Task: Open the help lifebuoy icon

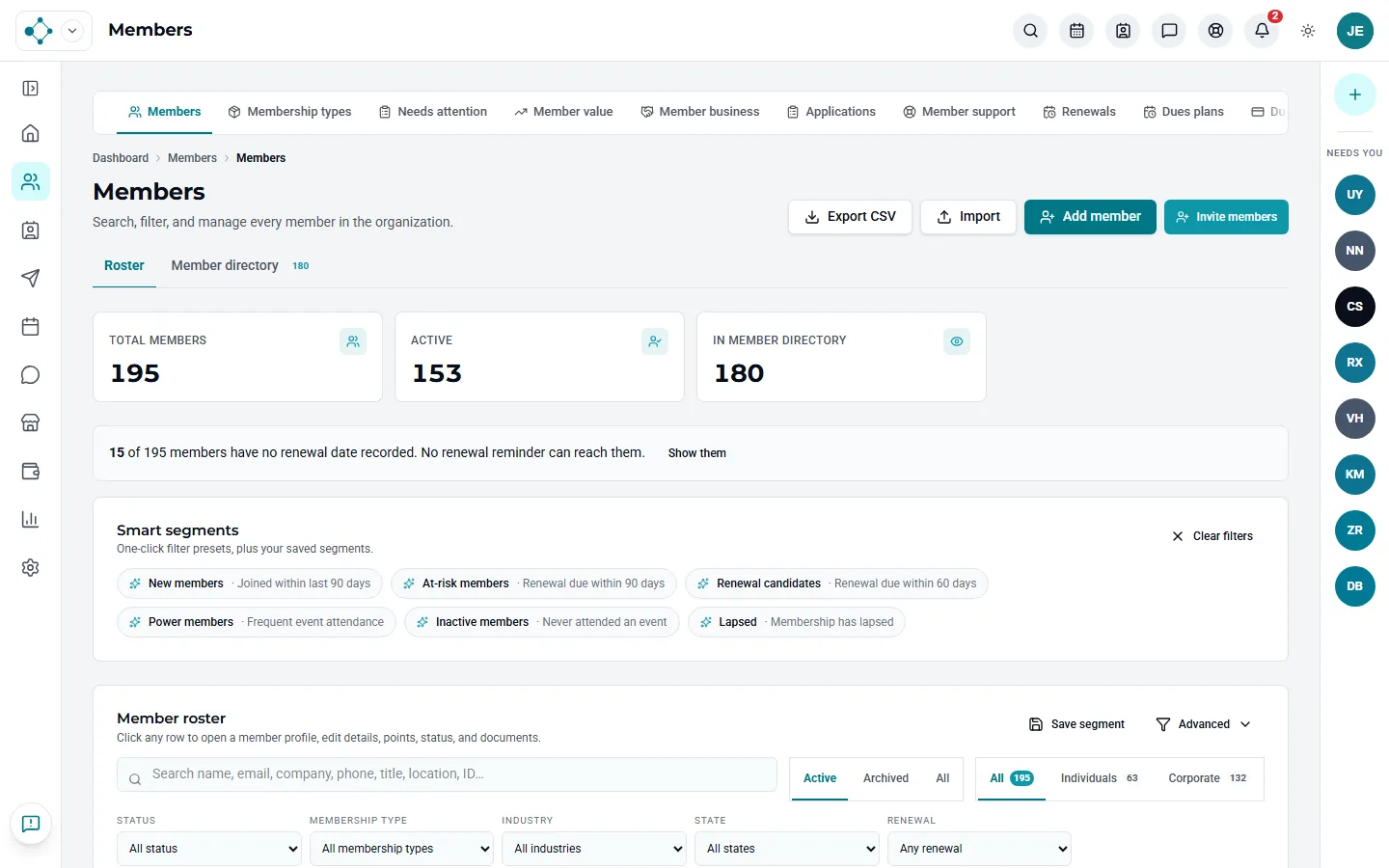Action: 1215,31
